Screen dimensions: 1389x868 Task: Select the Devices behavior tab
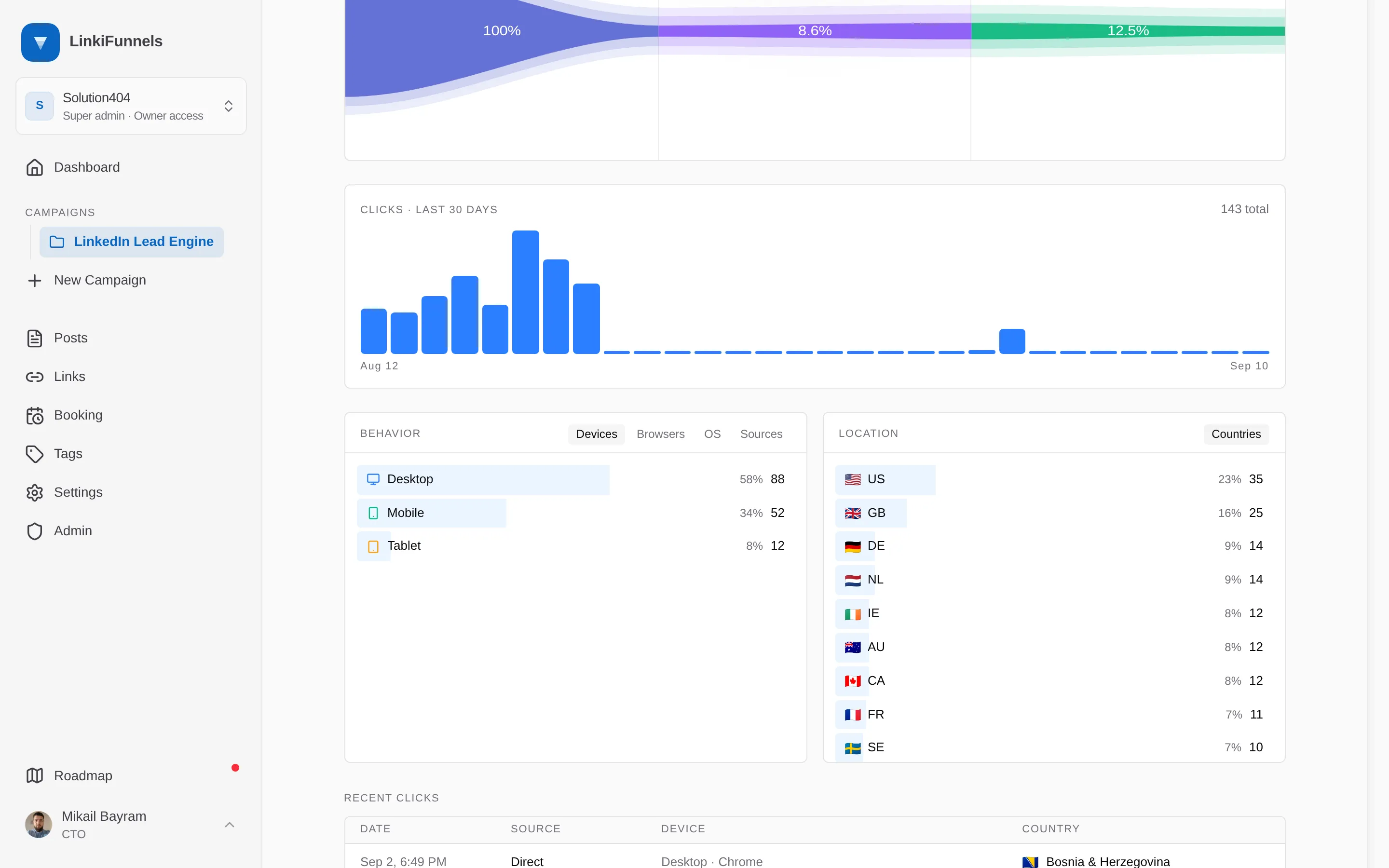point(596,434)
